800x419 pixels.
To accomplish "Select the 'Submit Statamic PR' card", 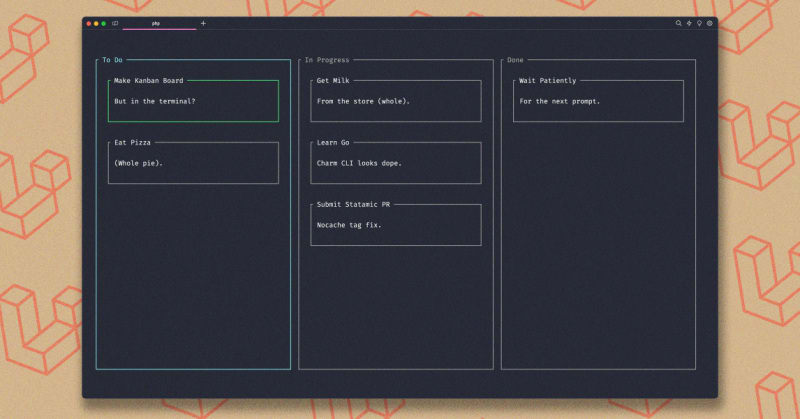I will pos(395,225).
